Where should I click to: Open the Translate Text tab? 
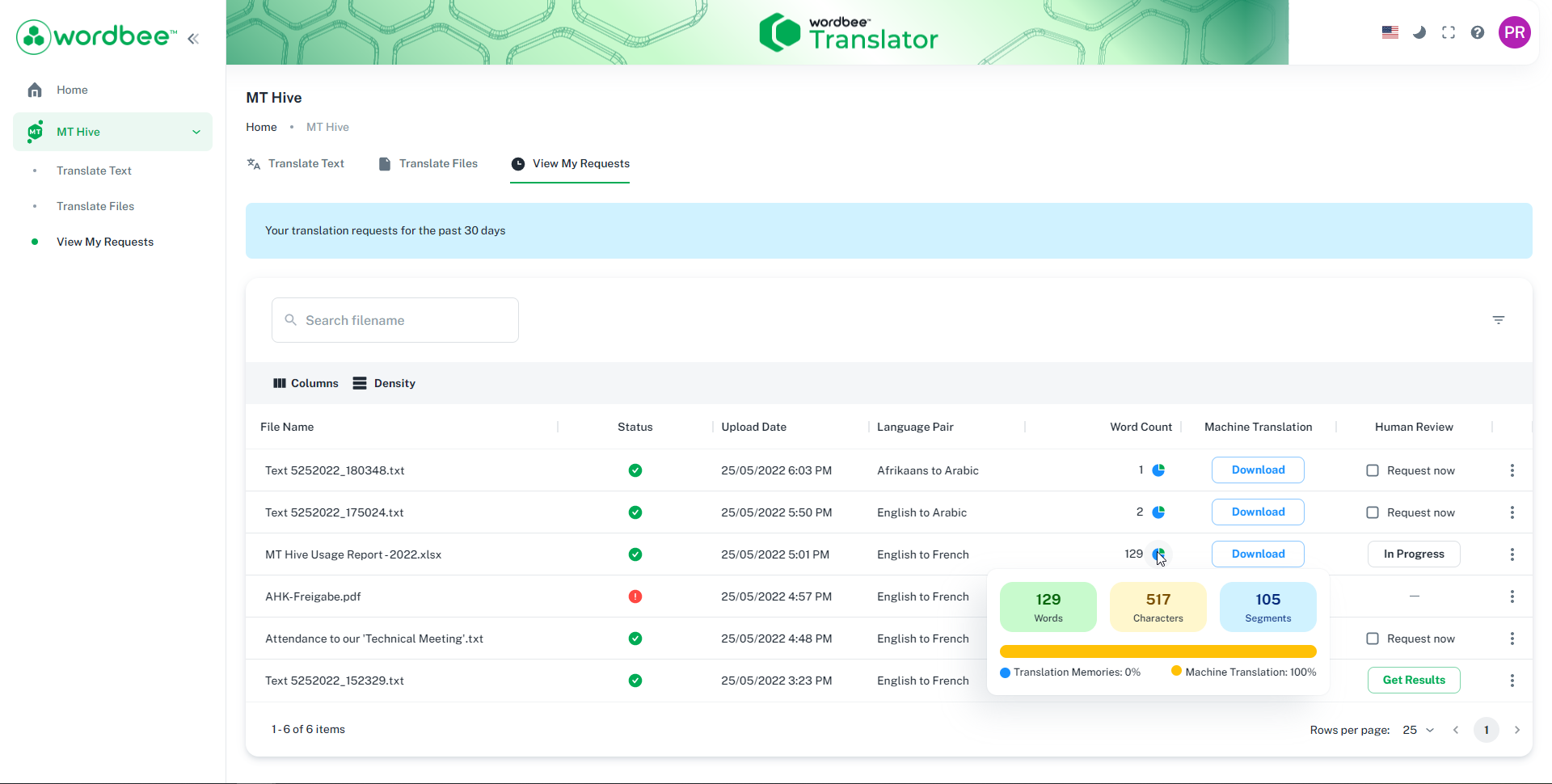[x=306, y=163]
